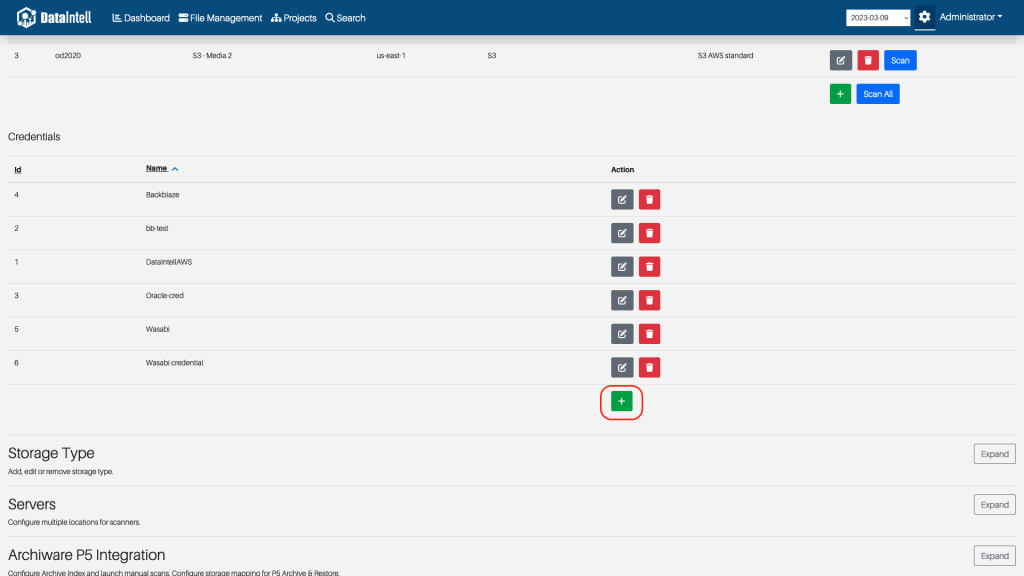Click the Action column header
The width and height of the screenshot is (1024, 576).
click(622, 169)
